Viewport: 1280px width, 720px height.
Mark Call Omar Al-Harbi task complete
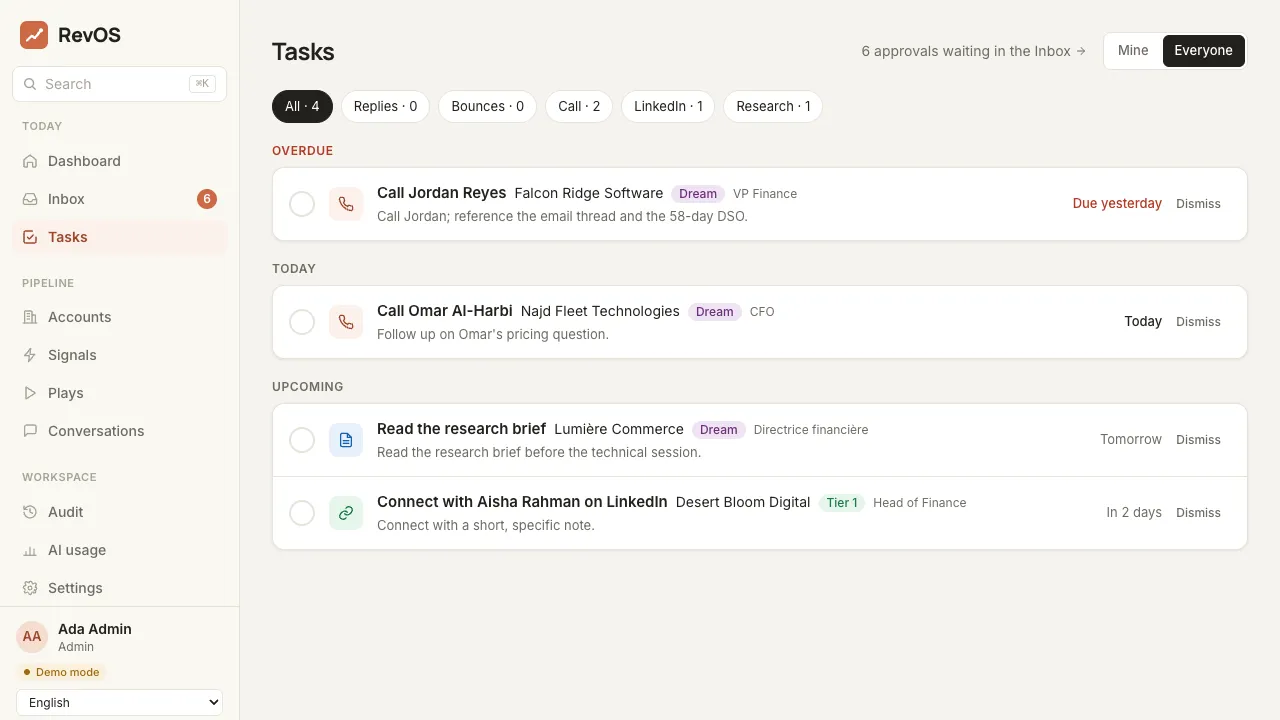(302, 322)
